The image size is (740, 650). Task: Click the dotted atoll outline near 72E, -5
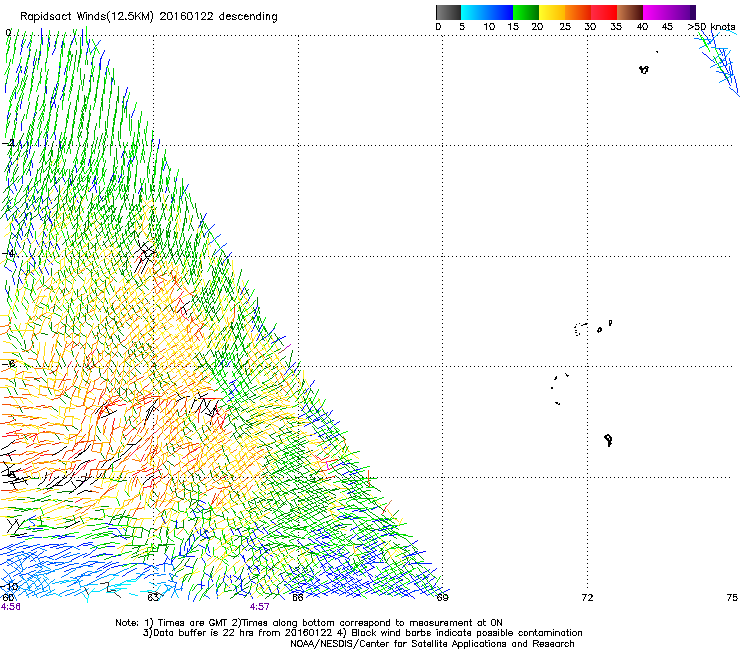580,329
